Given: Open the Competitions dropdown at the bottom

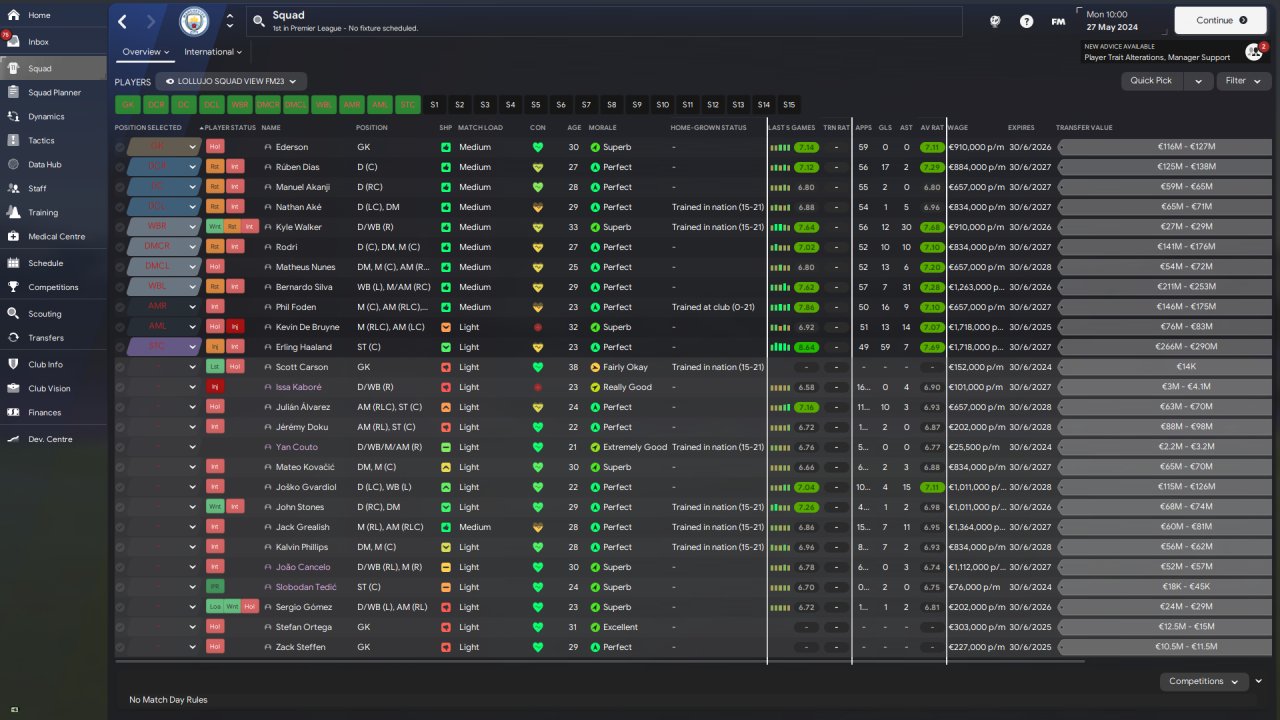Looking at the screenshot, I should (1203, 681).
